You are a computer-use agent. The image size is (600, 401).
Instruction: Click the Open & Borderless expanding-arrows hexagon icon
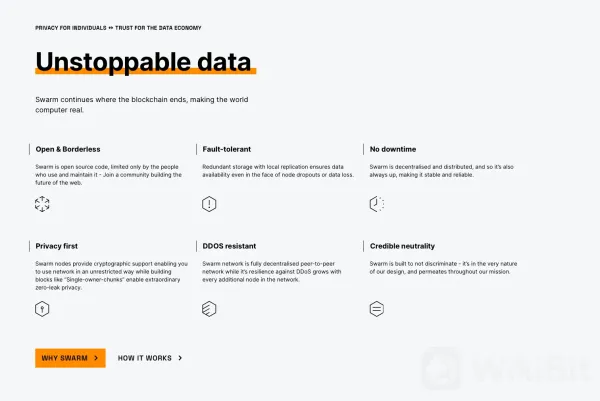pos(42,204)
